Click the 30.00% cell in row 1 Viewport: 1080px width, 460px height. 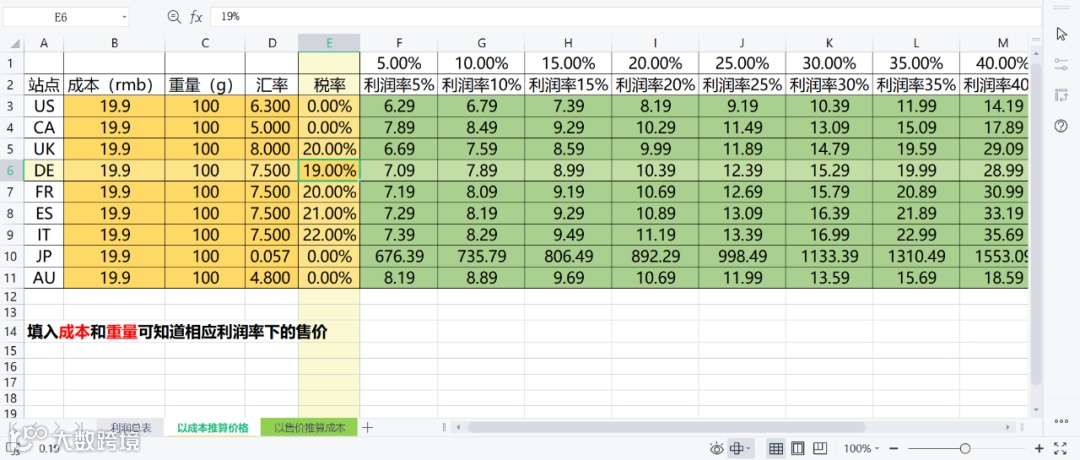[x=829, y=63]
